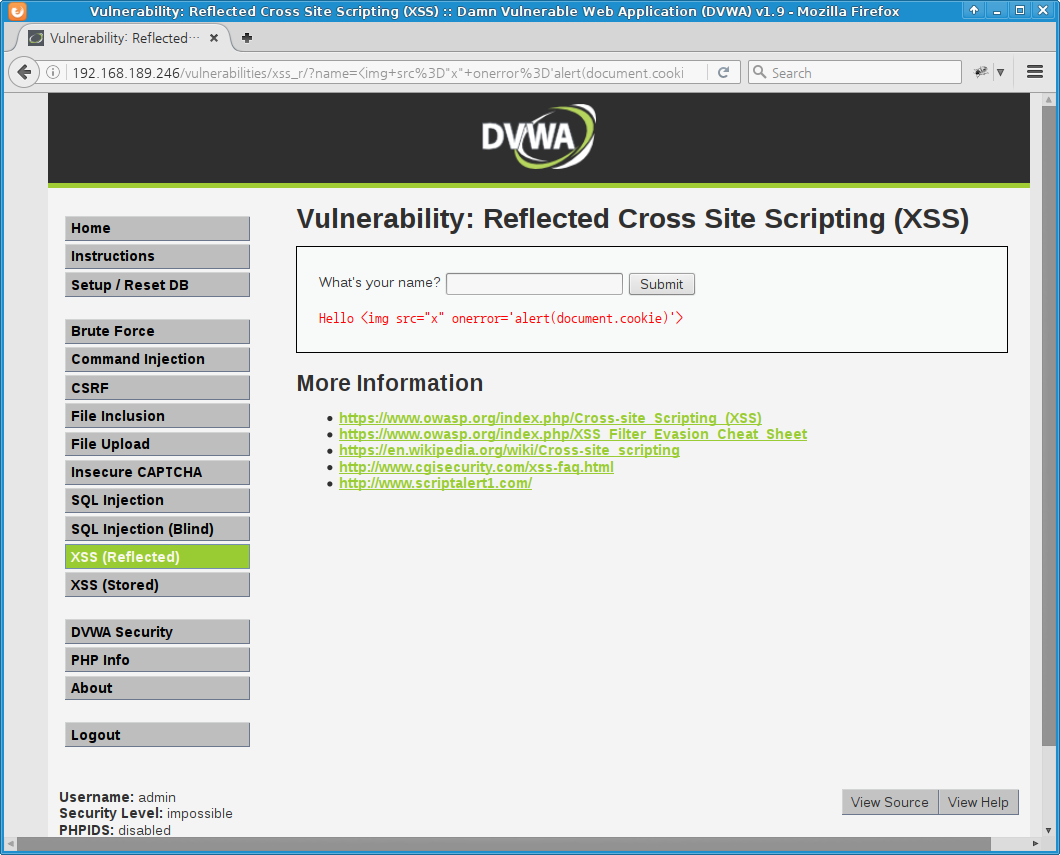Image resolution: width=1060 pixels, height=855 pixels.
Task: Click the Search box in toolbar
Action: [x=854, y=72]
